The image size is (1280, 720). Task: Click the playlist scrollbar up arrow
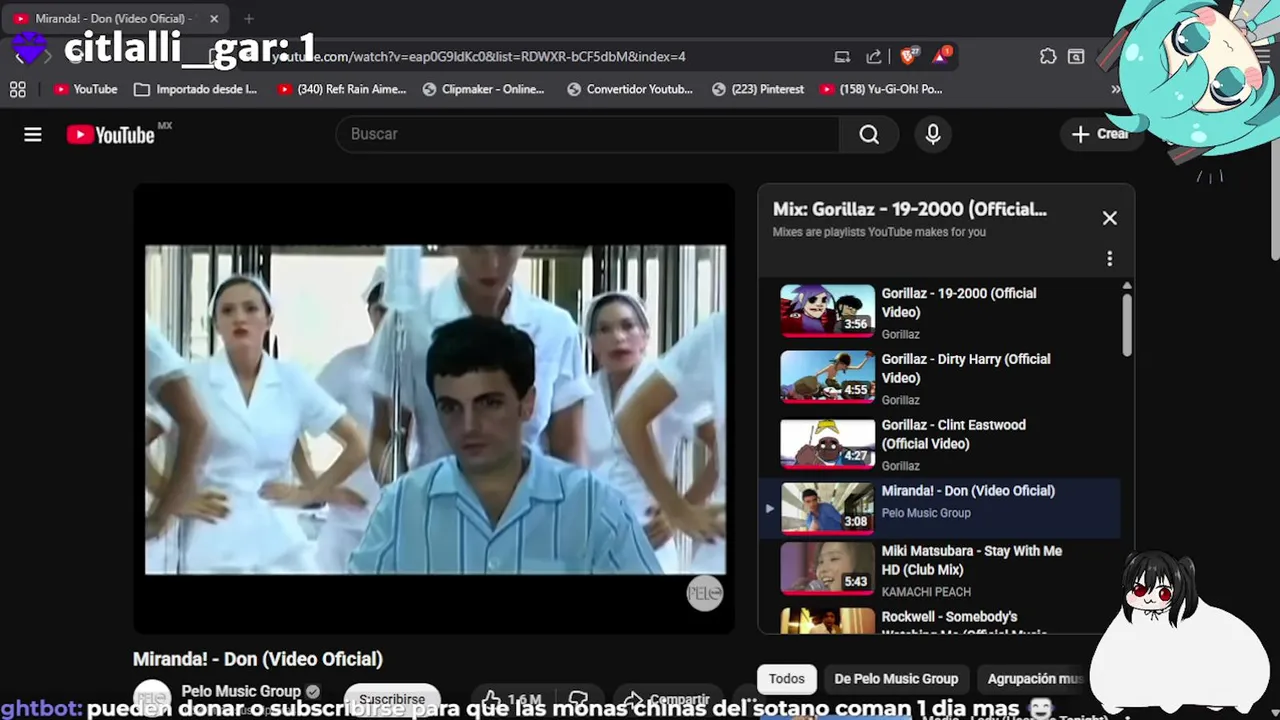(1127, 287)
